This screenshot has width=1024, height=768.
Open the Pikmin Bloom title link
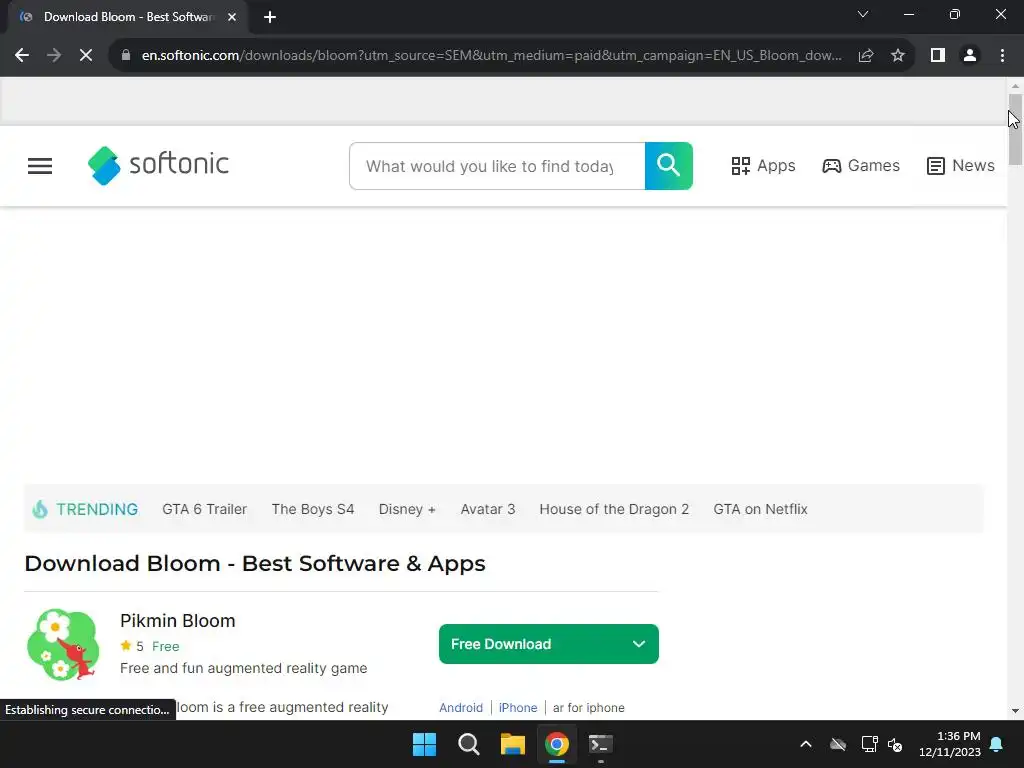coord(178,620)
